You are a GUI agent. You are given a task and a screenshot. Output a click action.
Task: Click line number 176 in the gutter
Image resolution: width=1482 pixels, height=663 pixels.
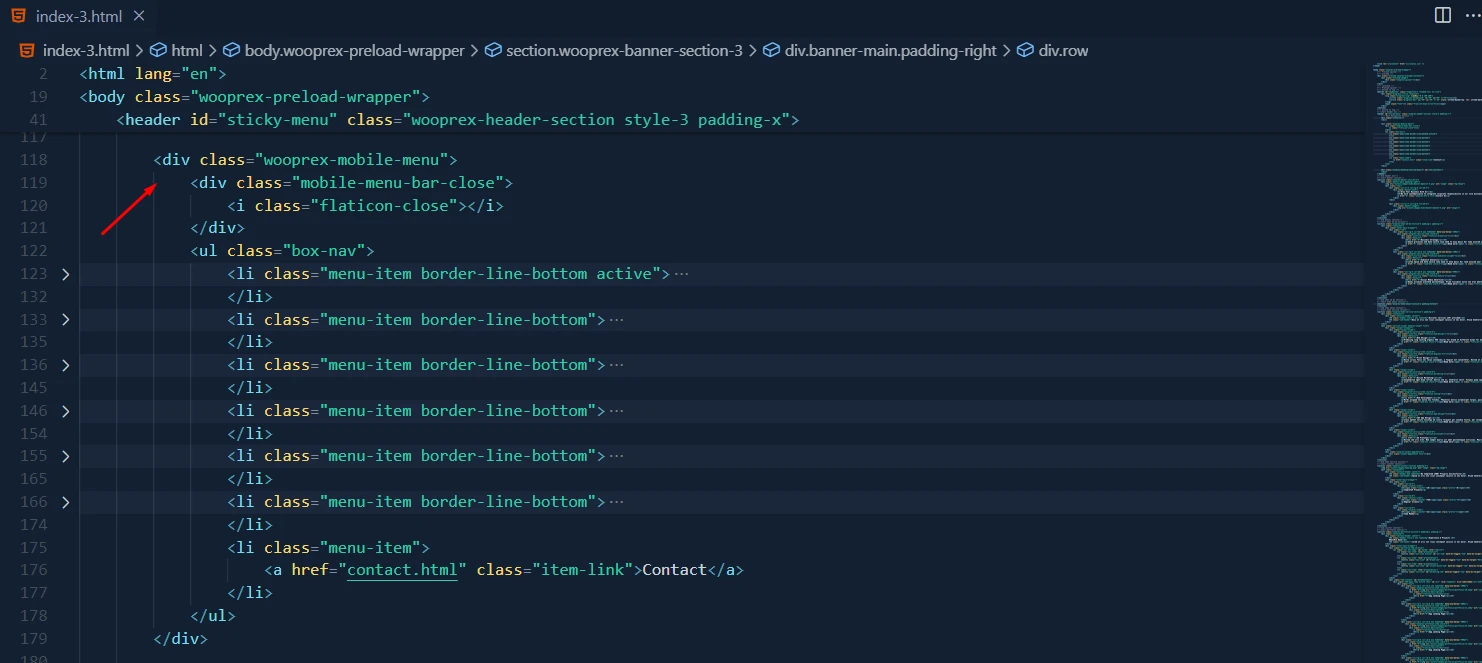pyautogui.click(x=34, y=570)
